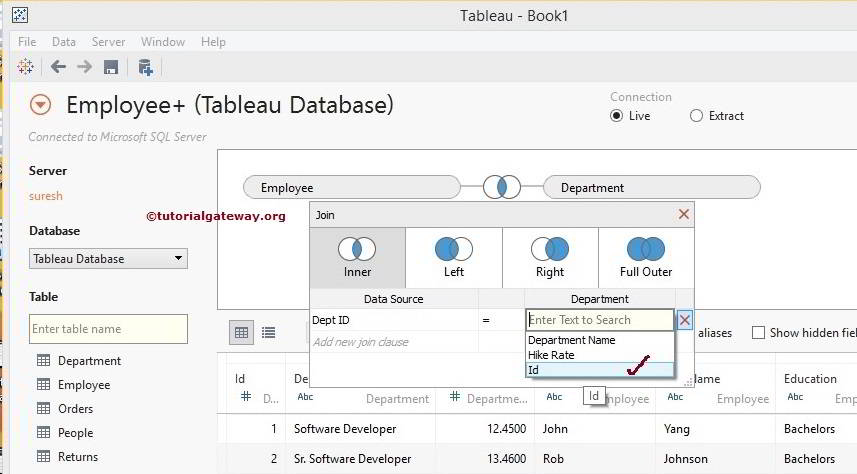Click the Id column header in grid
This screenshot has width=857, height=474.
point(240,379)
